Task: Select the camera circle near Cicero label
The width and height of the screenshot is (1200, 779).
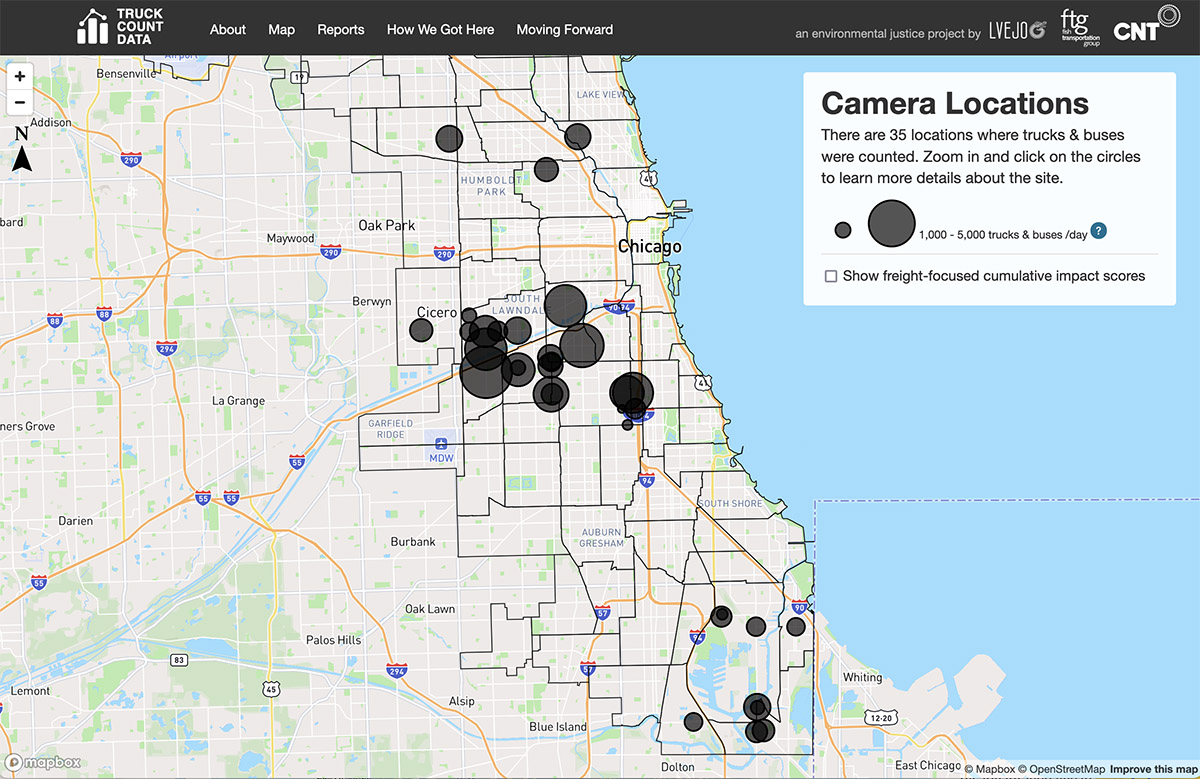Action: (421, 331)
